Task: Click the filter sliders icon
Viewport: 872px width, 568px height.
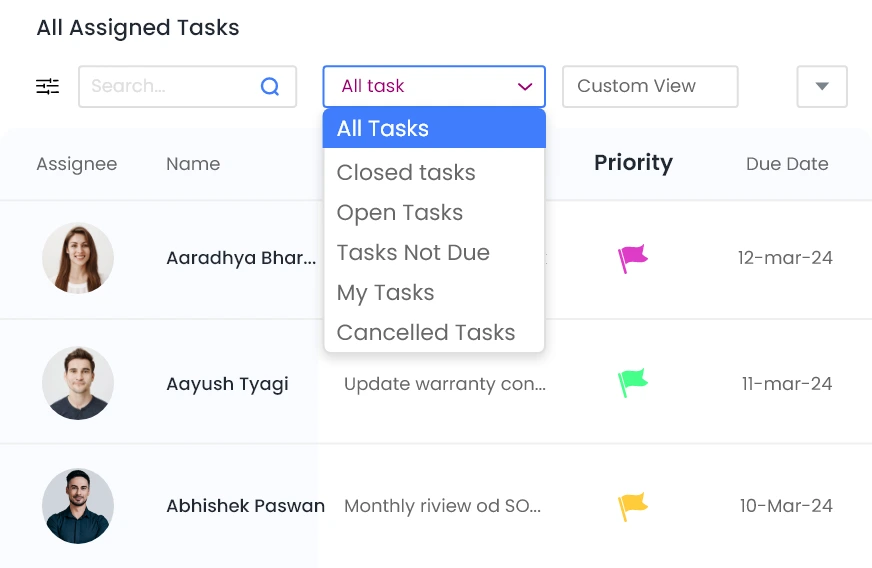Action: click(48, 87)
